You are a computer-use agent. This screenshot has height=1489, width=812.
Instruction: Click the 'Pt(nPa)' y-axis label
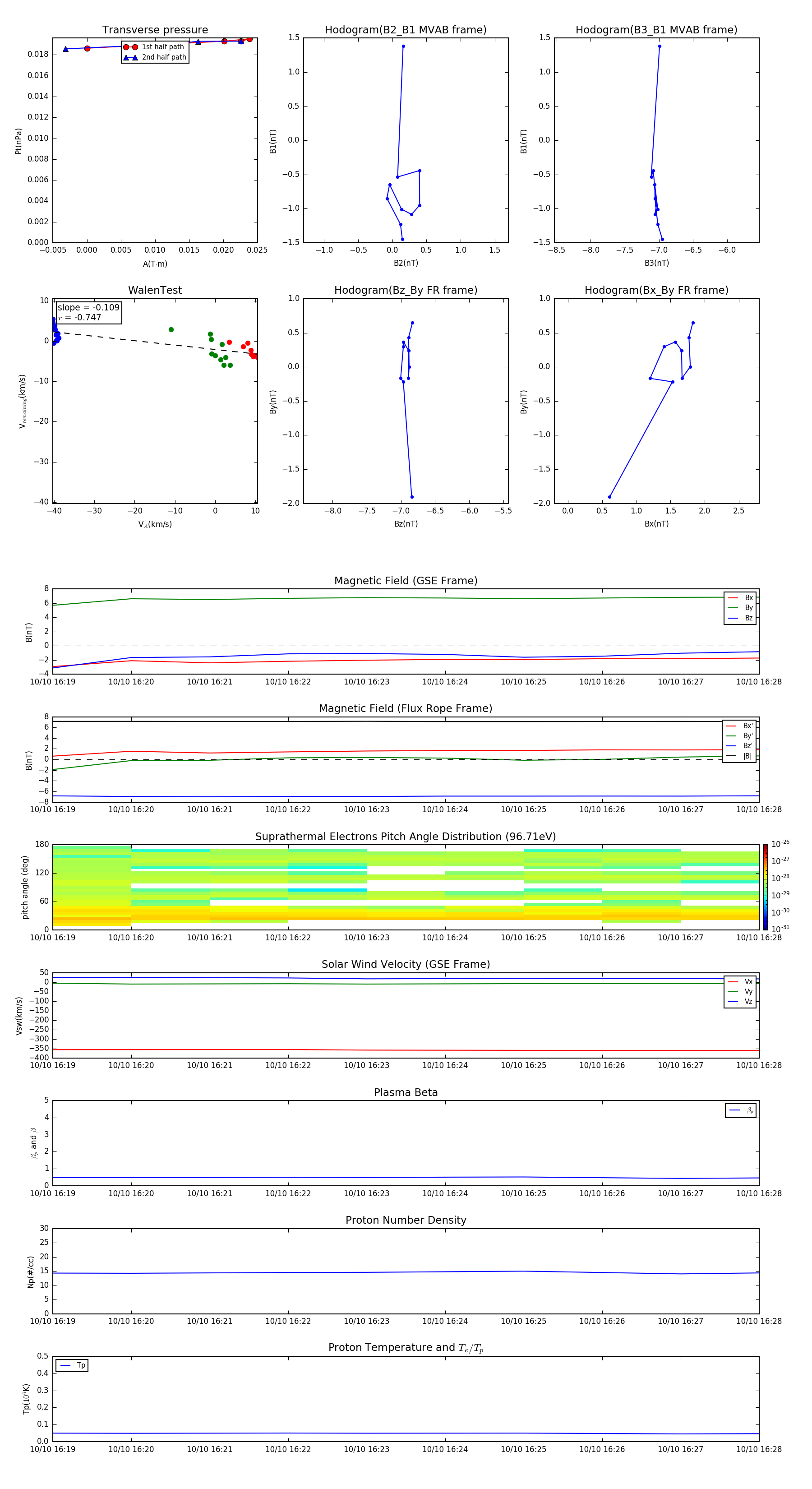[x=18, y=141]
